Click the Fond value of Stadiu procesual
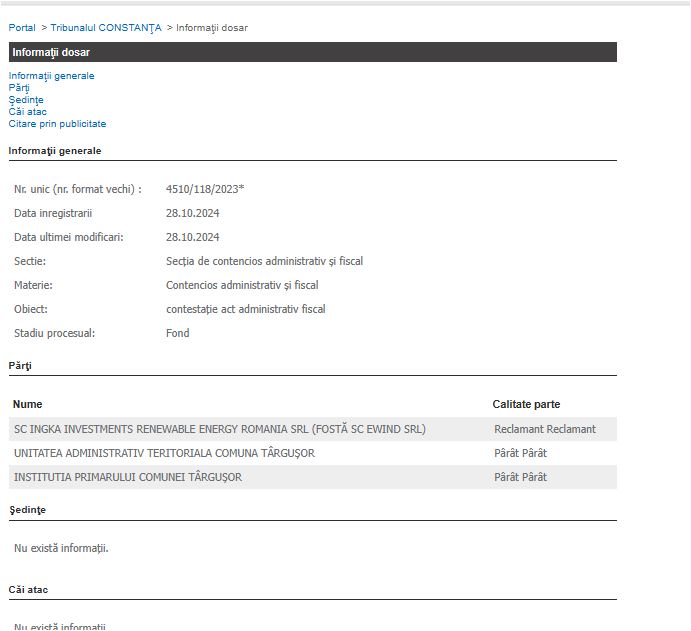Viewport: 691px width, 631px height. click(x=177, y=333)
